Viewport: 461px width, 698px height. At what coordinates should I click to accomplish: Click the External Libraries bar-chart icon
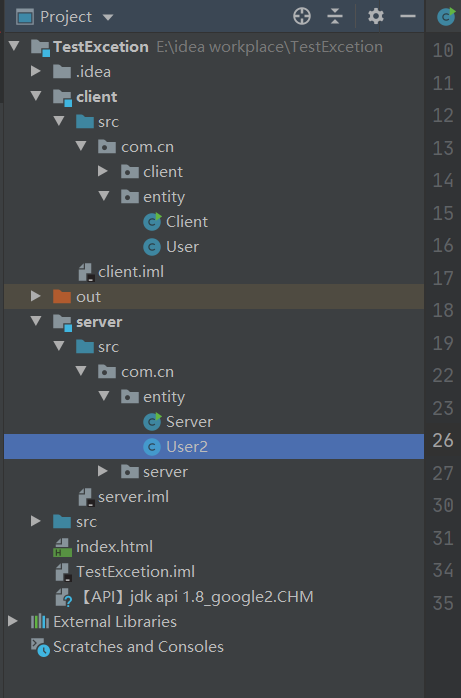[x=40, y=621]
